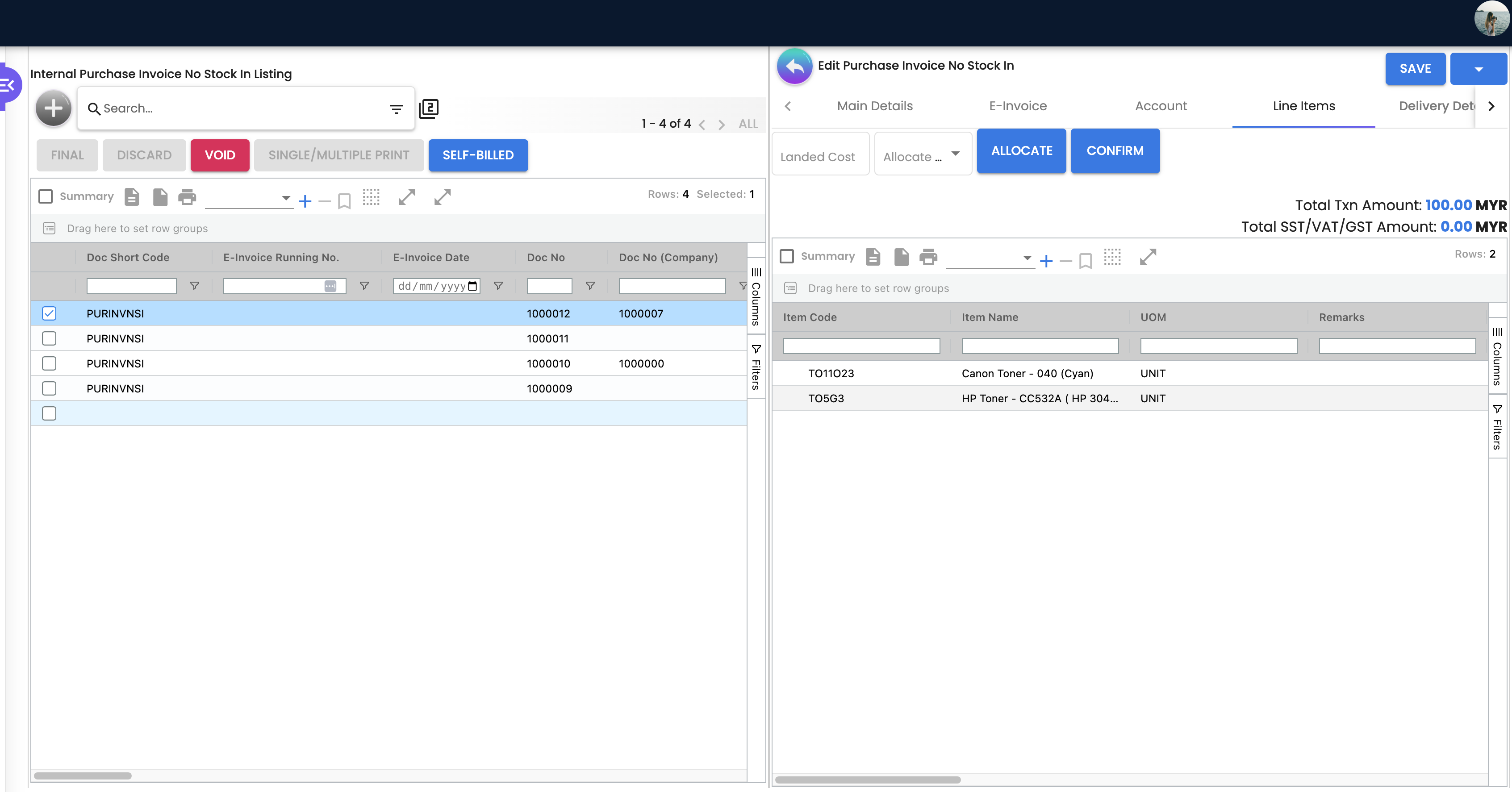Click the dotted grid icon in listing toolbar
This screenshot has width=1512, height=792.
click(x=371, y=197)
